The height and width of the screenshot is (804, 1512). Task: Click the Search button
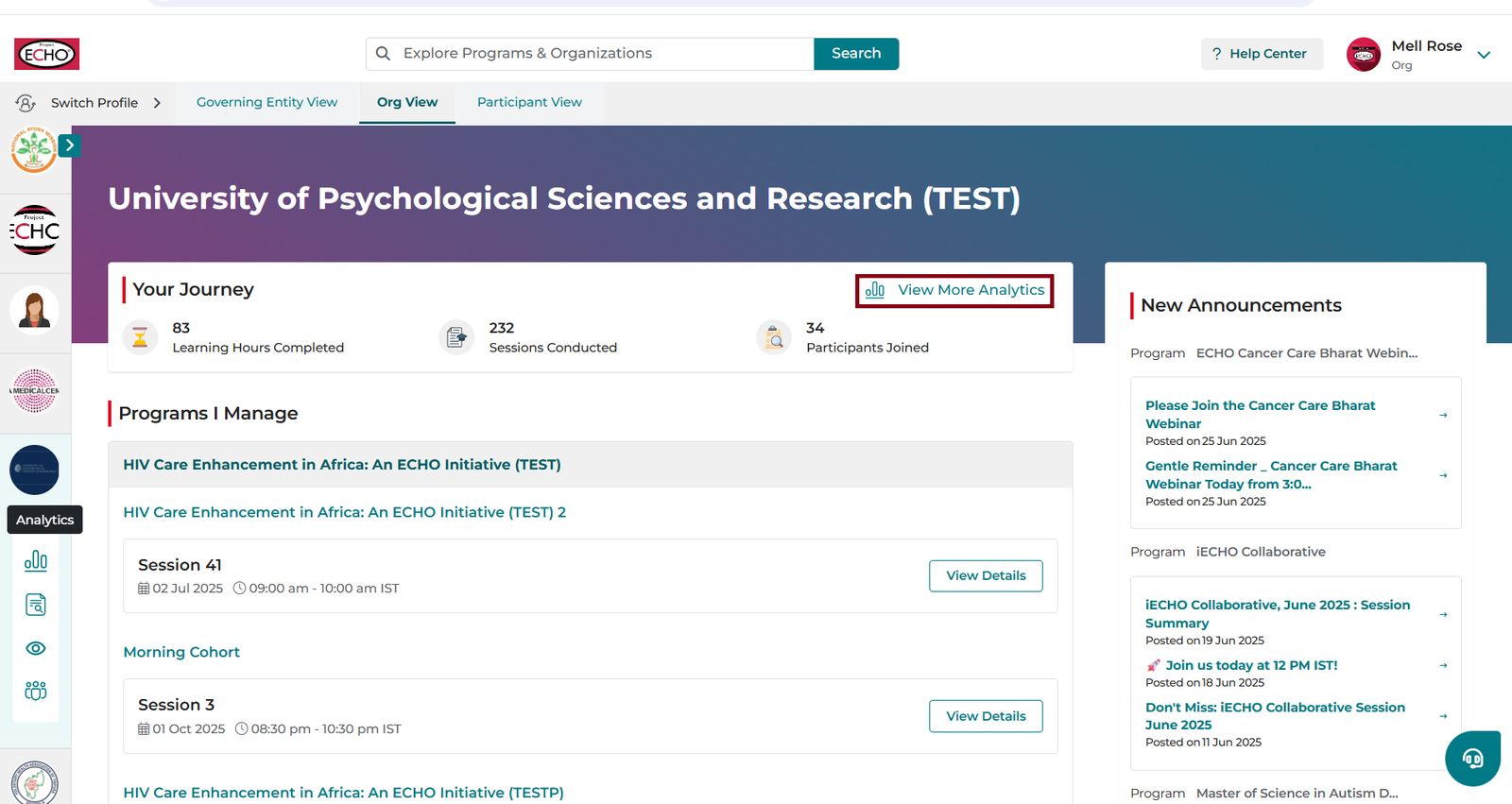856,54
